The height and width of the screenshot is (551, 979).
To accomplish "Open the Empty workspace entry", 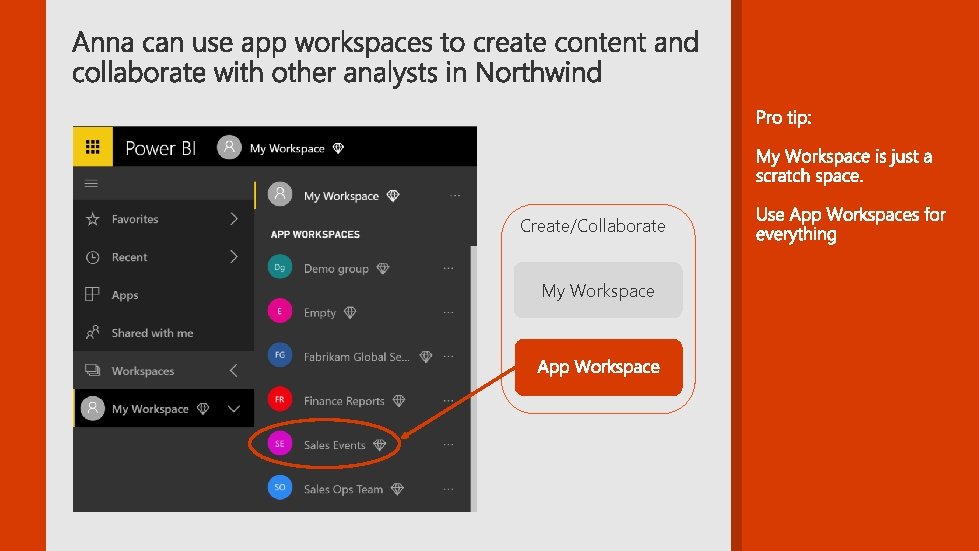I will click(x=362, y=313).
